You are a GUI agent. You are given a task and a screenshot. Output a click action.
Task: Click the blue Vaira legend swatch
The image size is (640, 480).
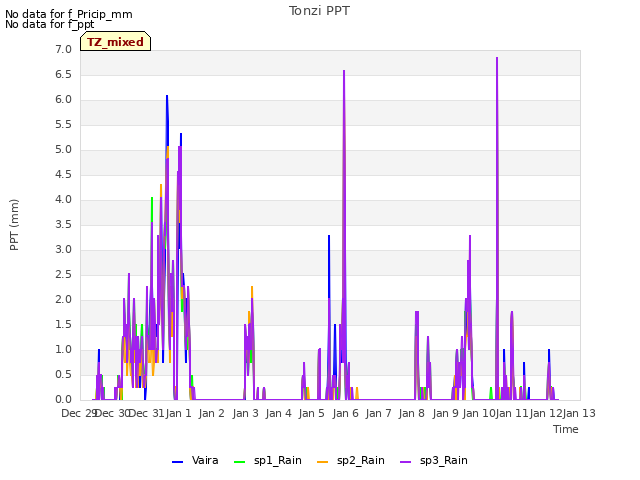(x=178, y=462)
